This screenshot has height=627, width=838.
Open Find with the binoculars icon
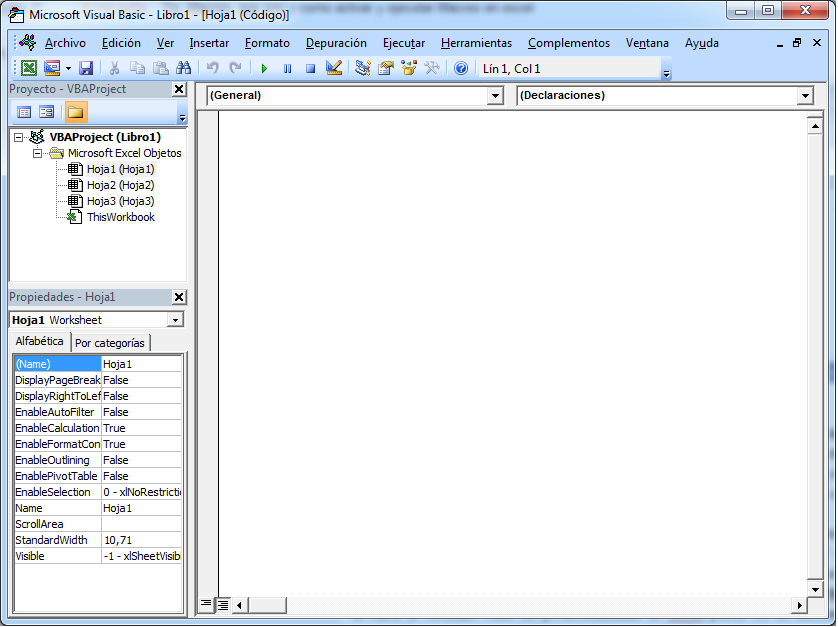point(183,68)
